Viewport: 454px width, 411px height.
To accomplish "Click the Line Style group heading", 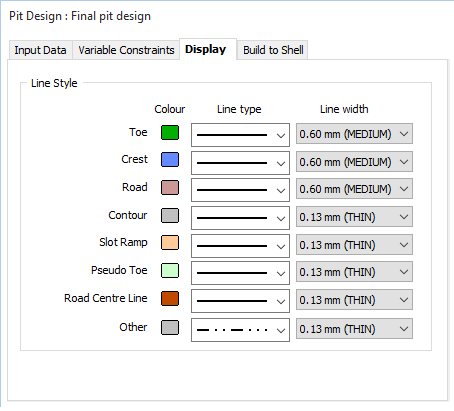I will click(x=54, y=83).
